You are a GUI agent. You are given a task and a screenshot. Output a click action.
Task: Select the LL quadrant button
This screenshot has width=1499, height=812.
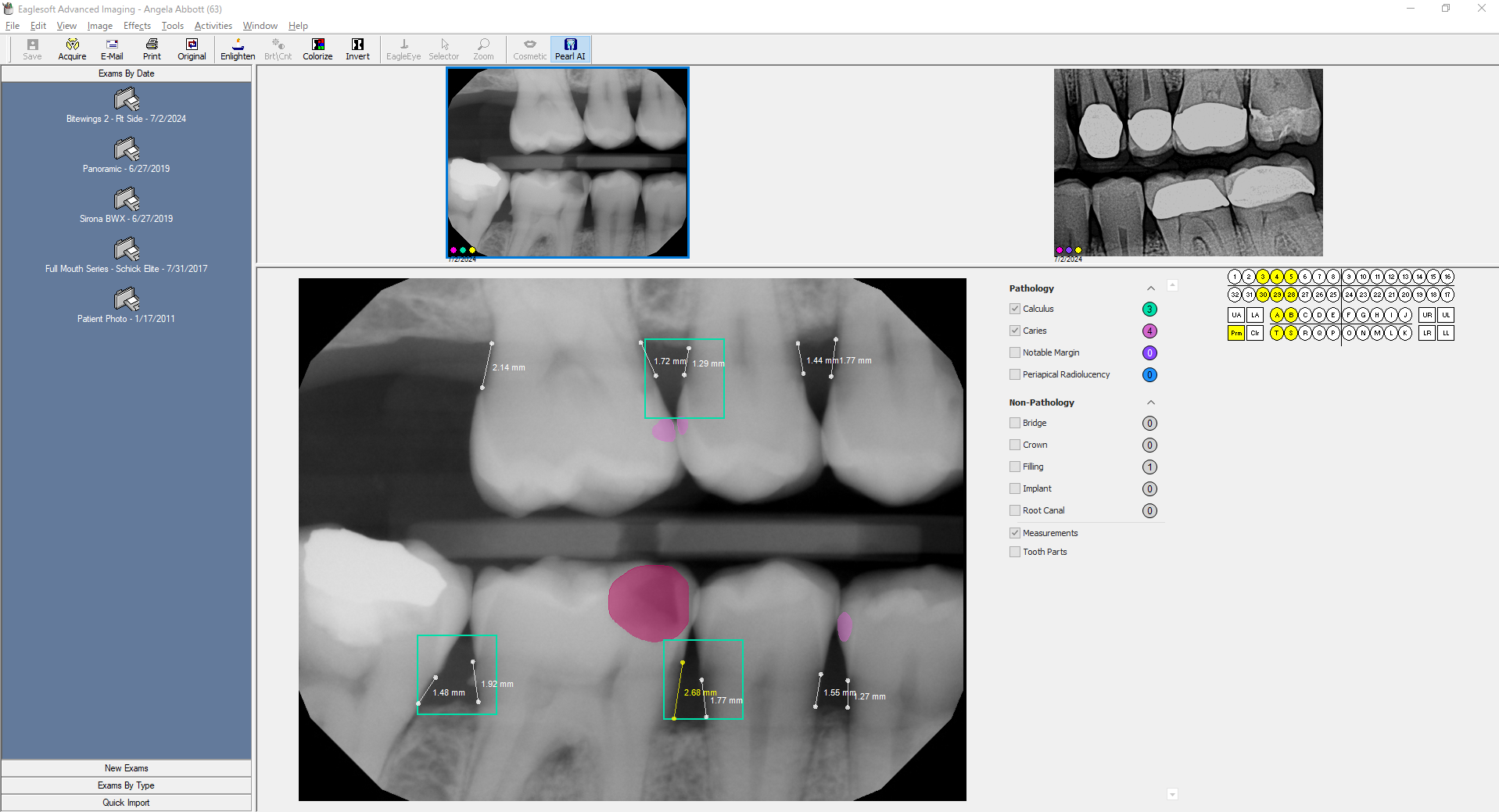(1446, 333)
